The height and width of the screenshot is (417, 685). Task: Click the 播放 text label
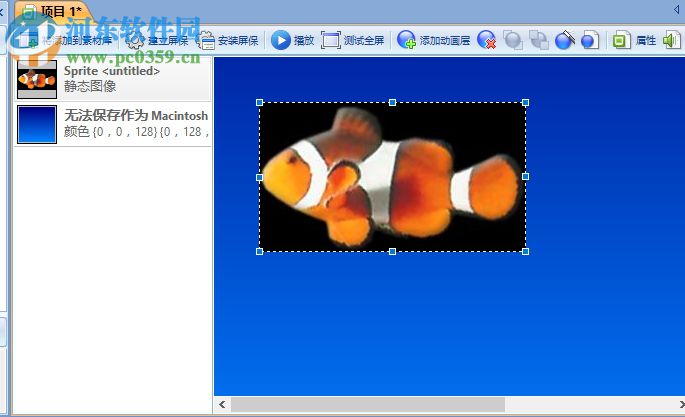tap(304, 41)
